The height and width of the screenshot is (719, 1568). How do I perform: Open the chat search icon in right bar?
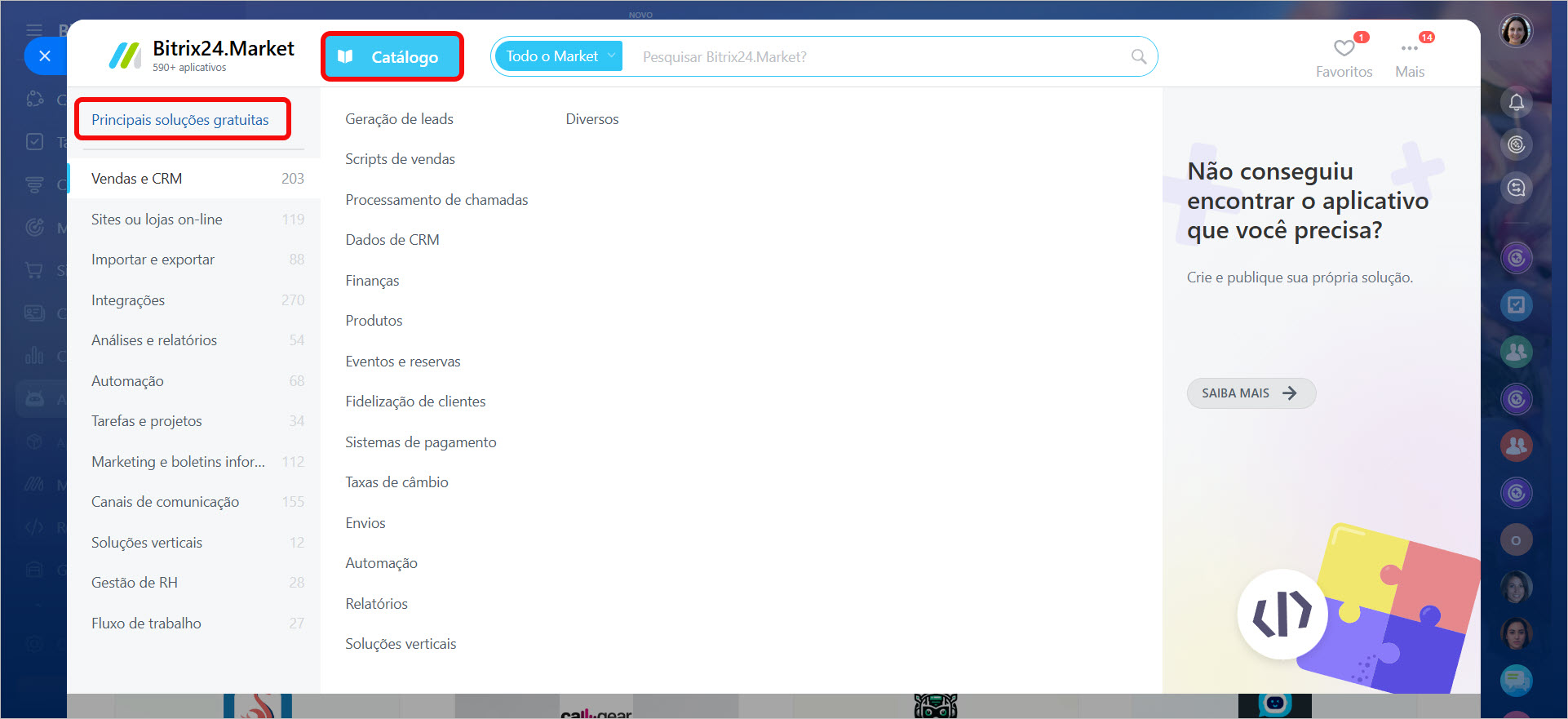tap(1516, 188)
